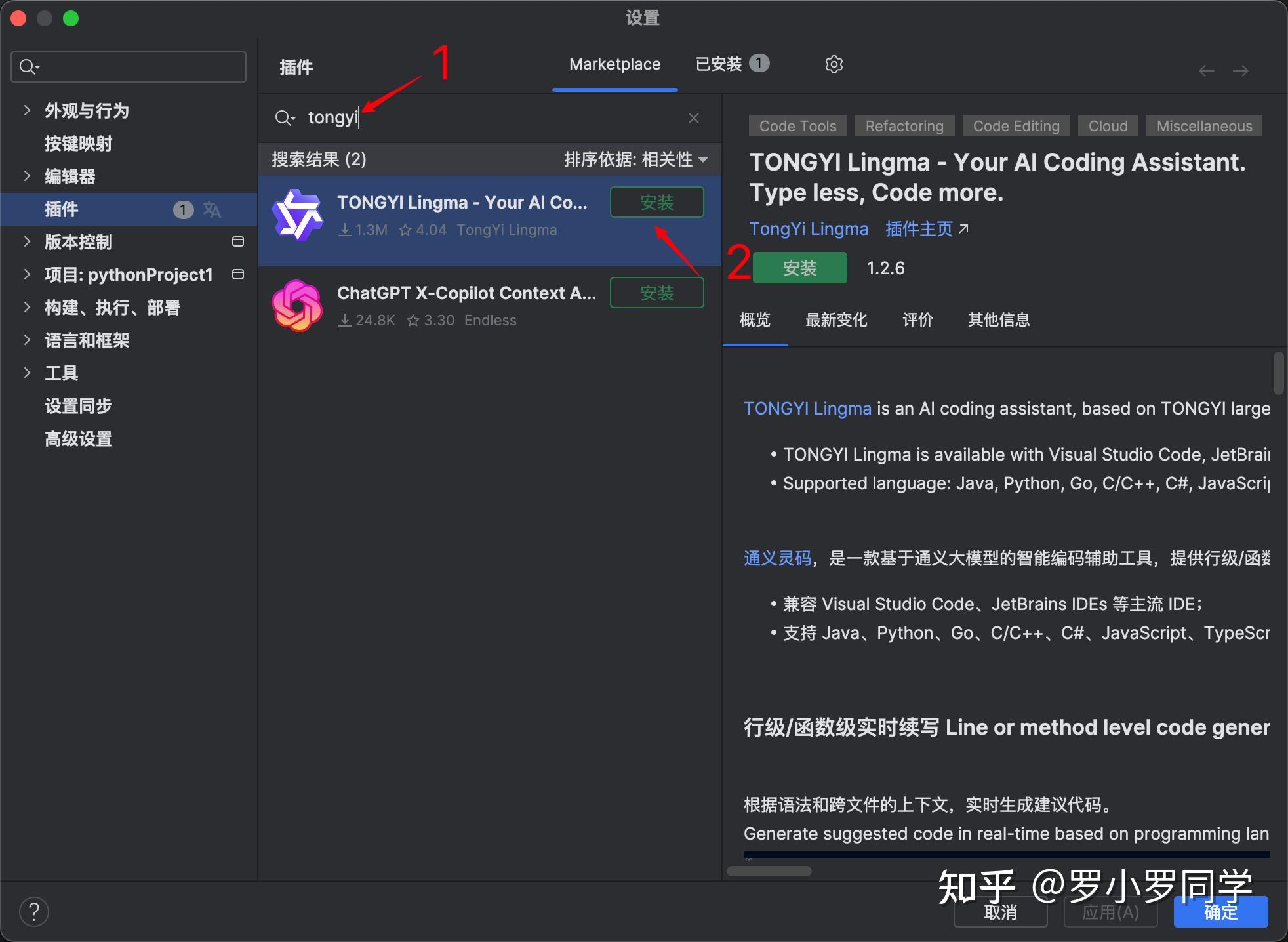Click the ChatGPT X-Copilot plugin logo
The width and height of the screenshot is (1288, 942).
tap(297, 306)
